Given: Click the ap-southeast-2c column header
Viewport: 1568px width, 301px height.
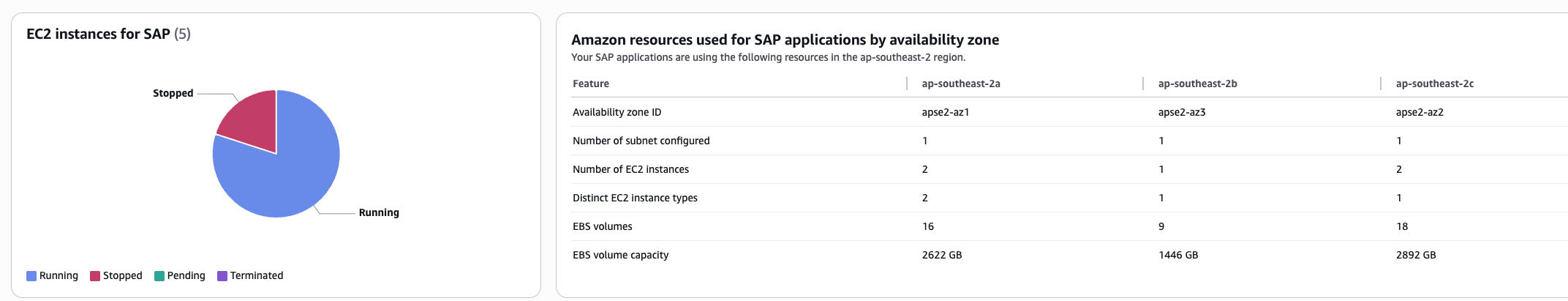Looking at the screenshot, I should point(1435,84).
